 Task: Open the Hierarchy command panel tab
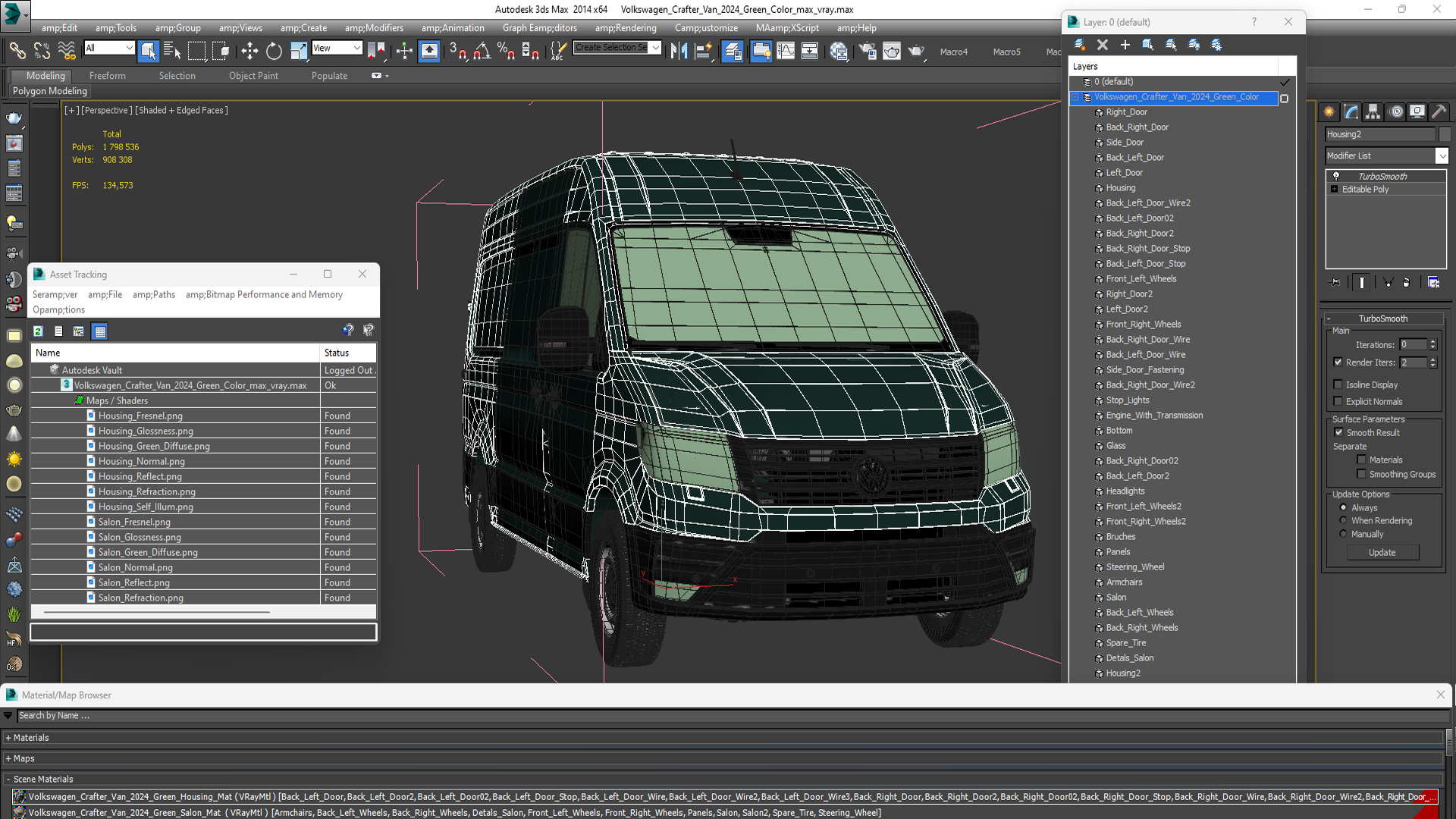[1373, 111]
